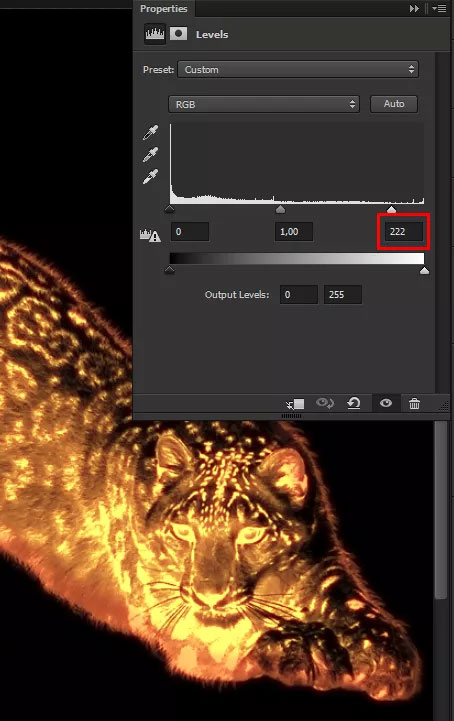
Task: Click view previous state icon
Action: pyautogui.click(x=325, y=403)
